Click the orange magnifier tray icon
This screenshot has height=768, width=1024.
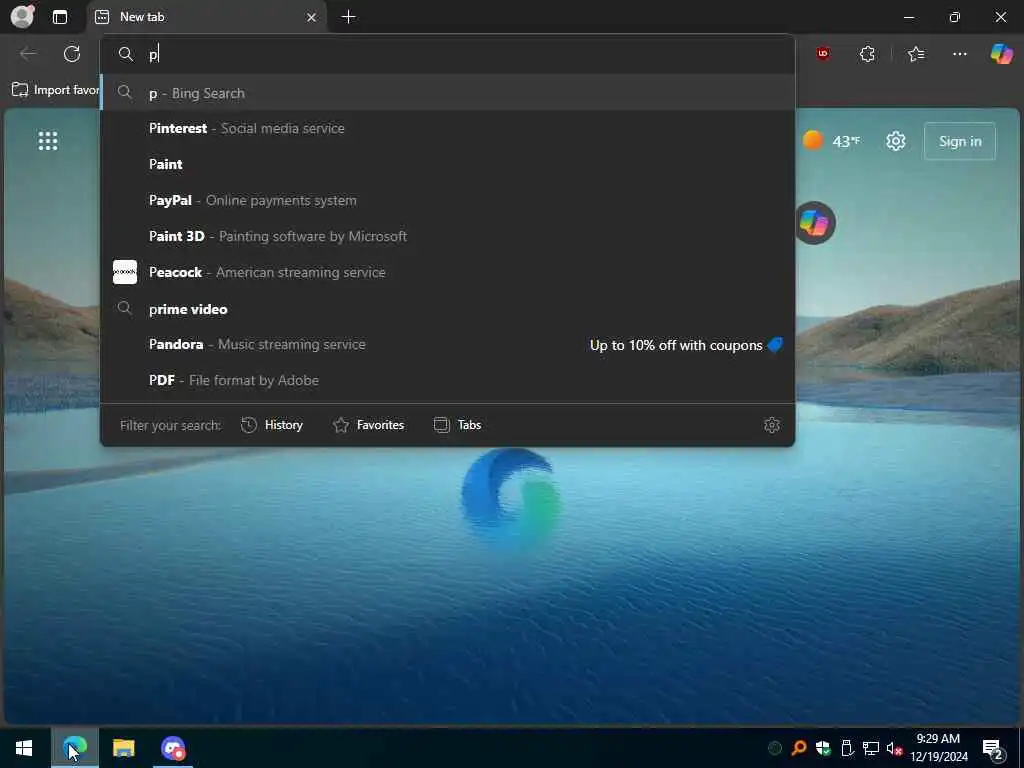pos(799,748)
